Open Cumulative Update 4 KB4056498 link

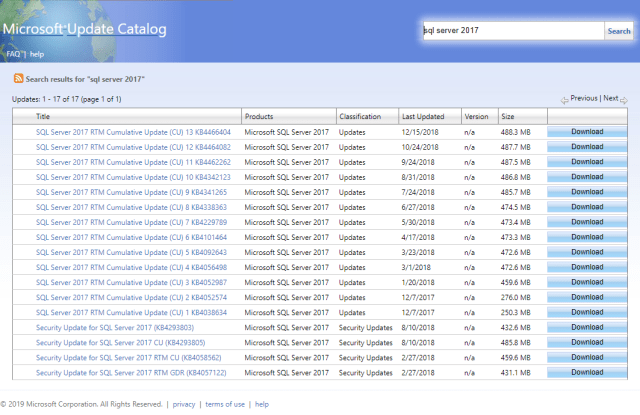(131, 268)
